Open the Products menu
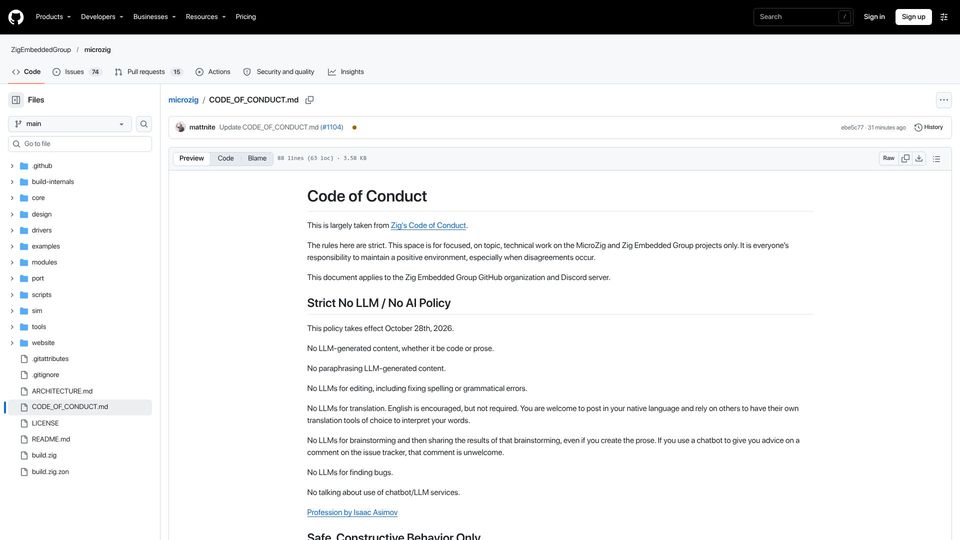Viewport: 960px width, 540px height. pyautogui.click(x=53, y=17)
